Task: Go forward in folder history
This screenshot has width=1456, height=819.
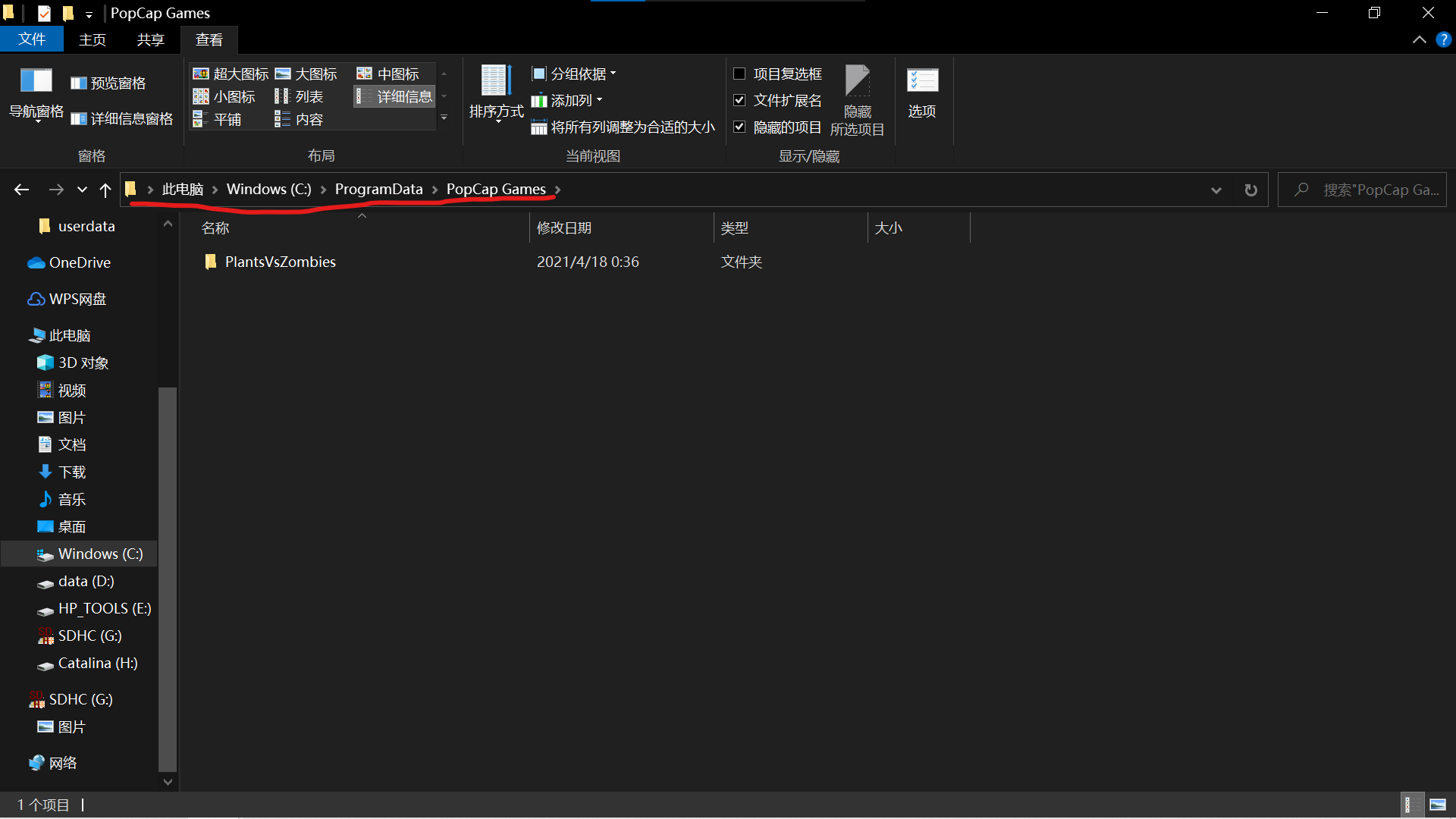Action: point(56,190)
